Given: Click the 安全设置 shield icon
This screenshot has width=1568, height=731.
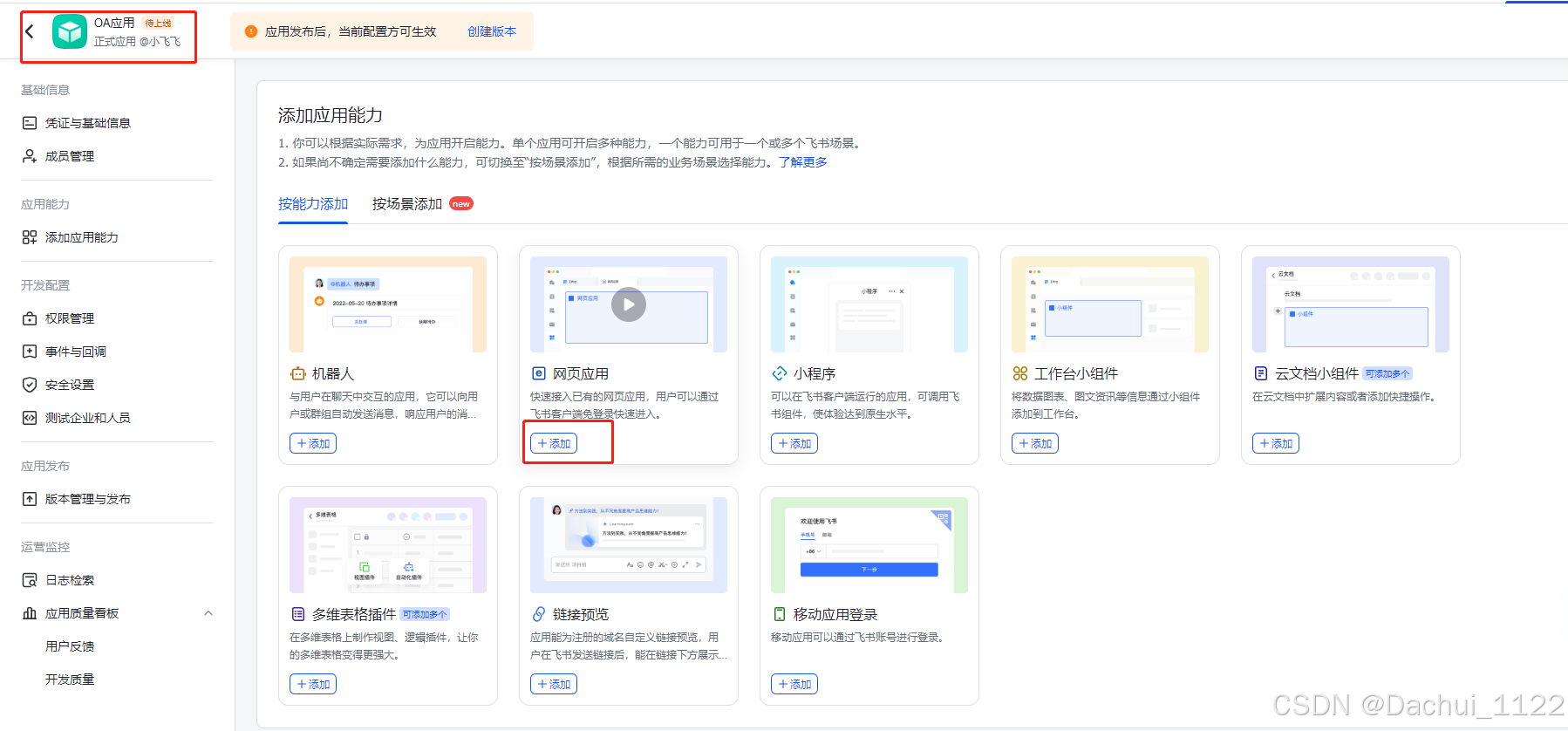Looking at the screenshot, I should [x=30, y=385].
